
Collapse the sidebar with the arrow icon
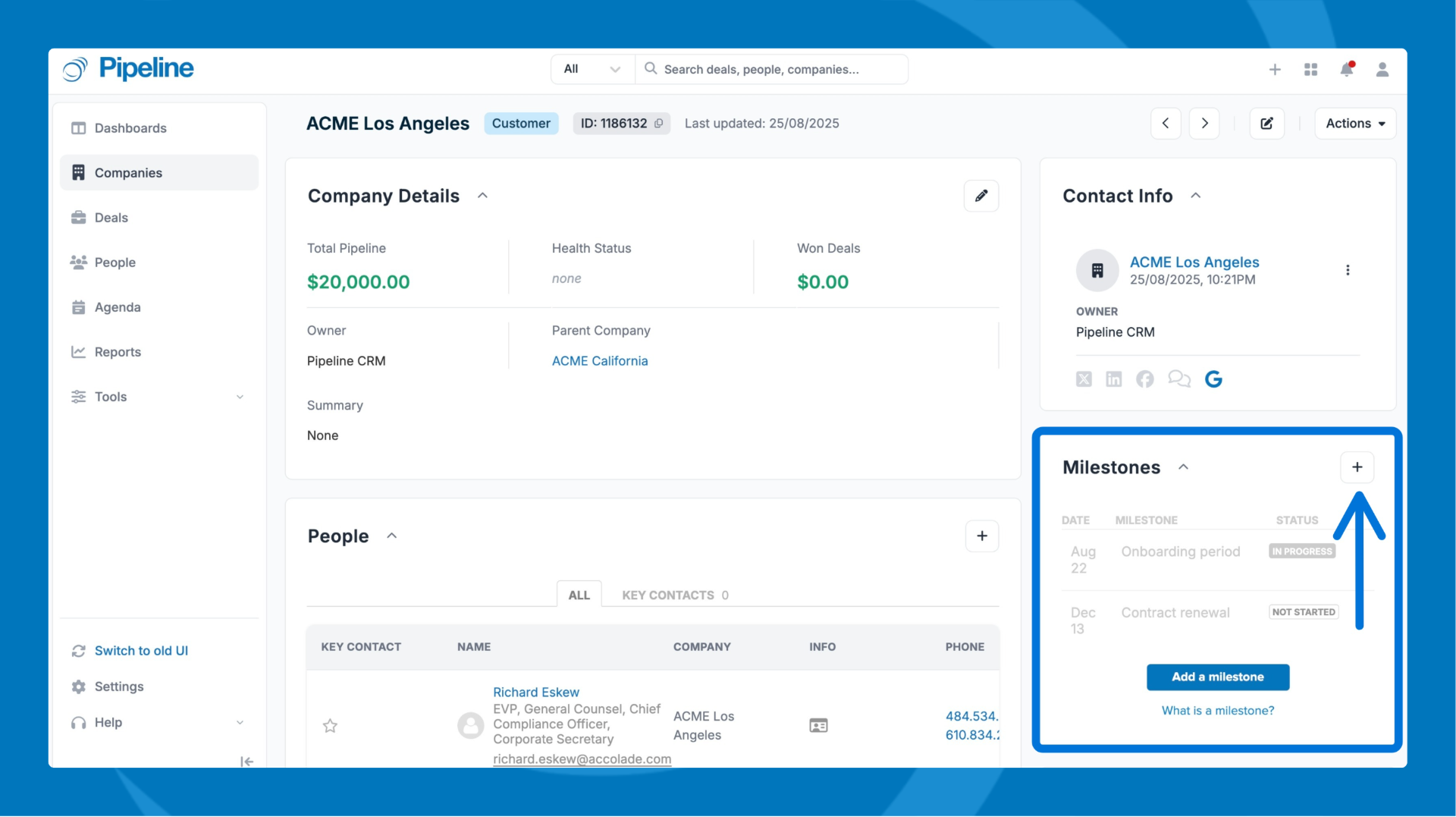246,761
